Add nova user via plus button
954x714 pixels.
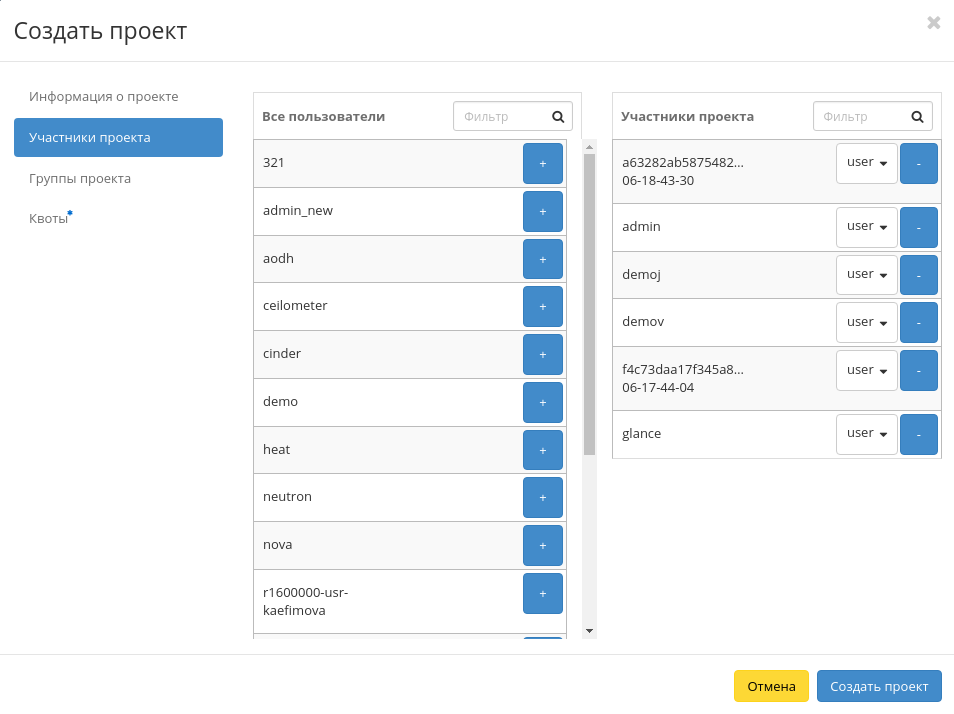coord(542,545)
